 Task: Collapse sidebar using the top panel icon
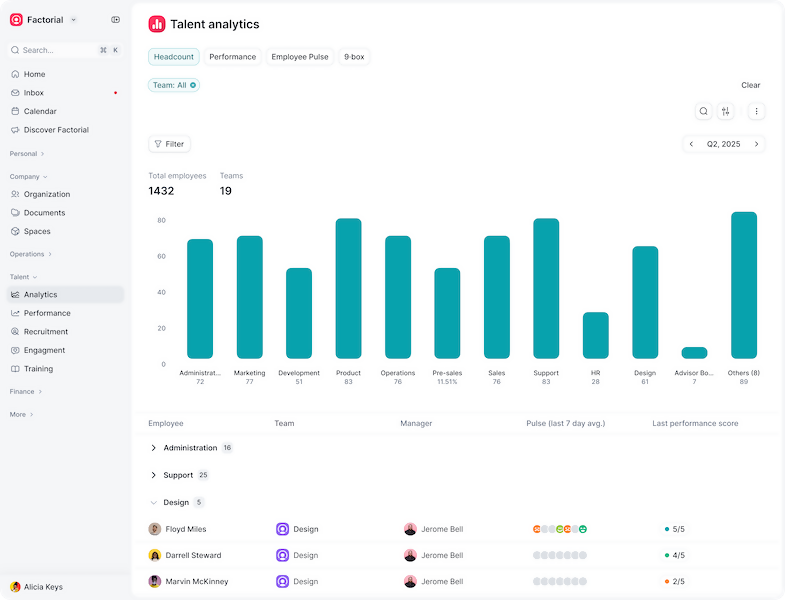coord(116,20)
